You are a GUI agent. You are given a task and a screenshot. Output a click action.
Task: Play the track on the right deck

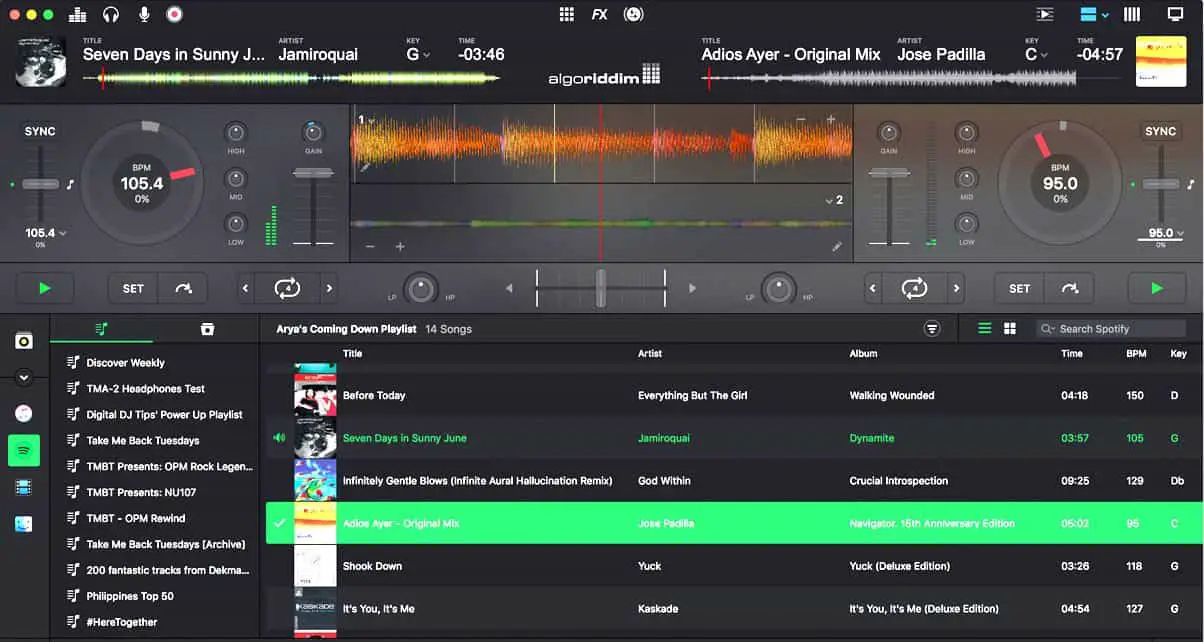click(1158, 288)
